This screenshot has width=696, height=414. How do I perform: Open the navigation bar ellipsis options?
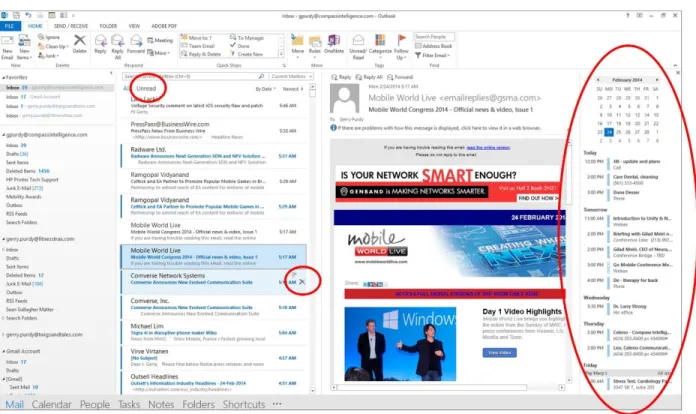(x=277, y=404)
